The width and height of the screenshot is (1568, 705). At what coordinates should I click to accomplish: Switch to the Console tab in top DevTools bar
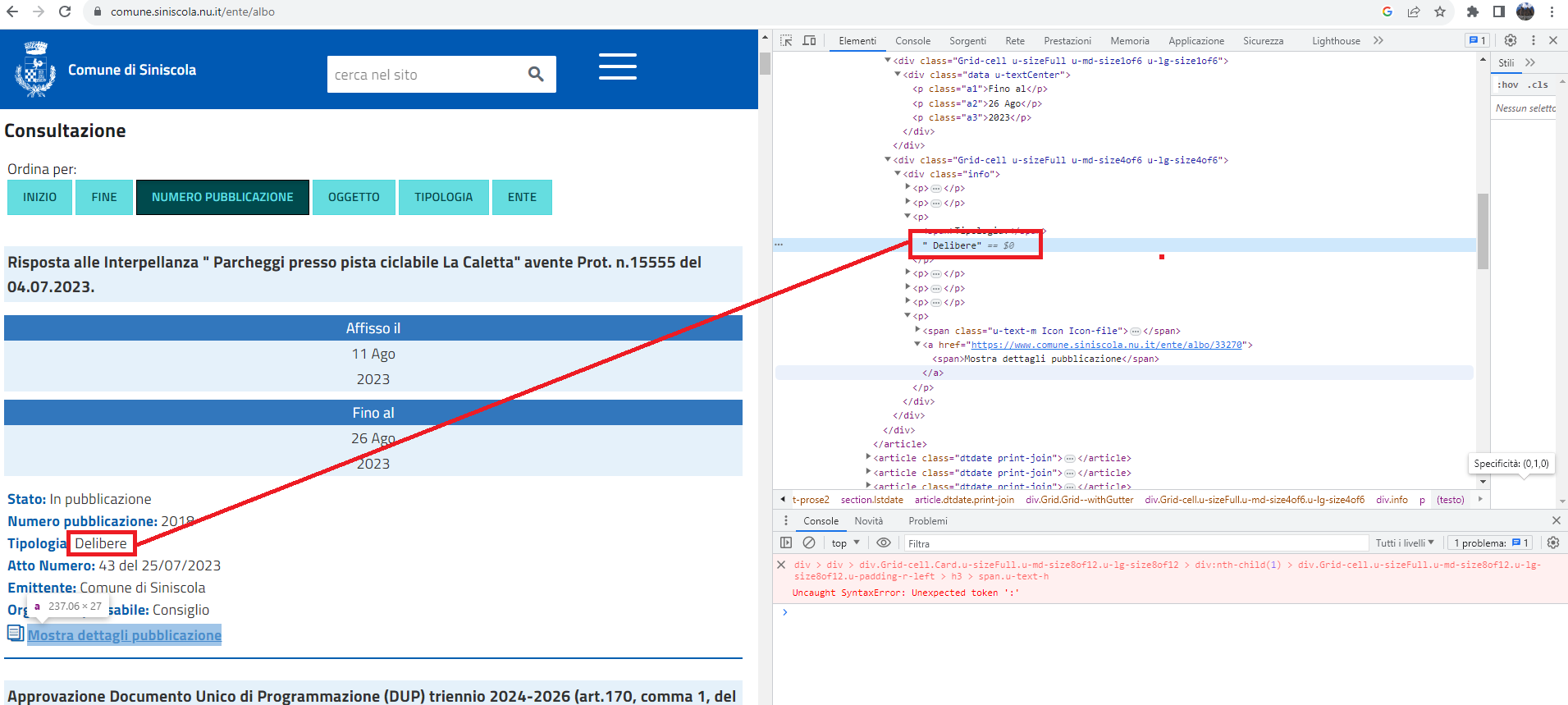point(912,41)
